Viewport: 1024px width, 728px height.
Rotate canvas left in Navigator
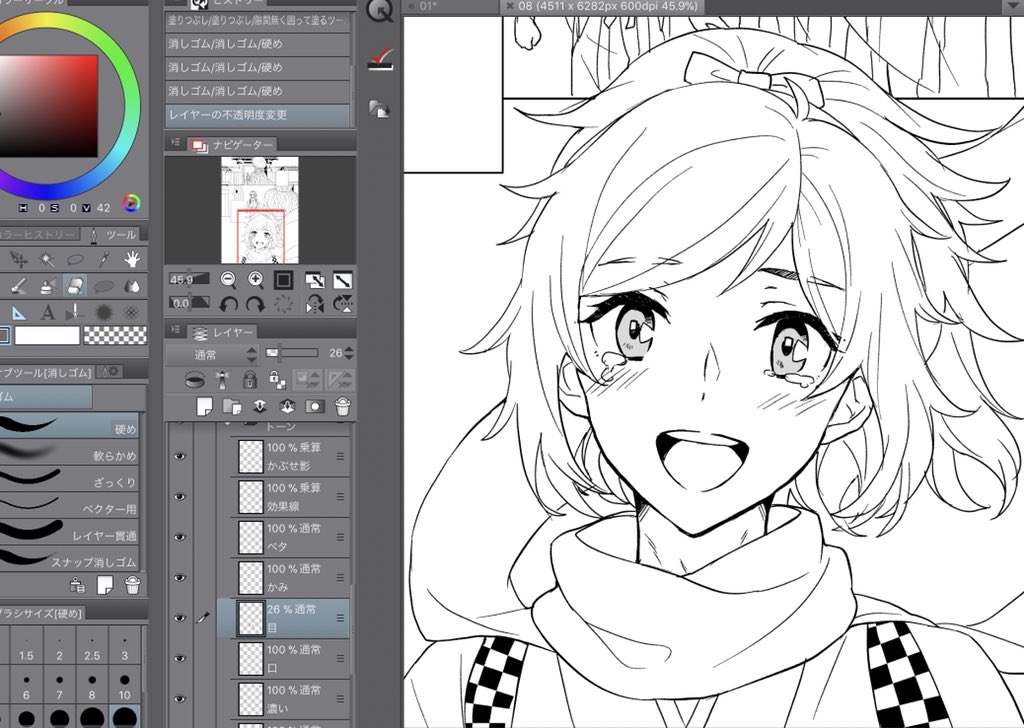point(228,304)
